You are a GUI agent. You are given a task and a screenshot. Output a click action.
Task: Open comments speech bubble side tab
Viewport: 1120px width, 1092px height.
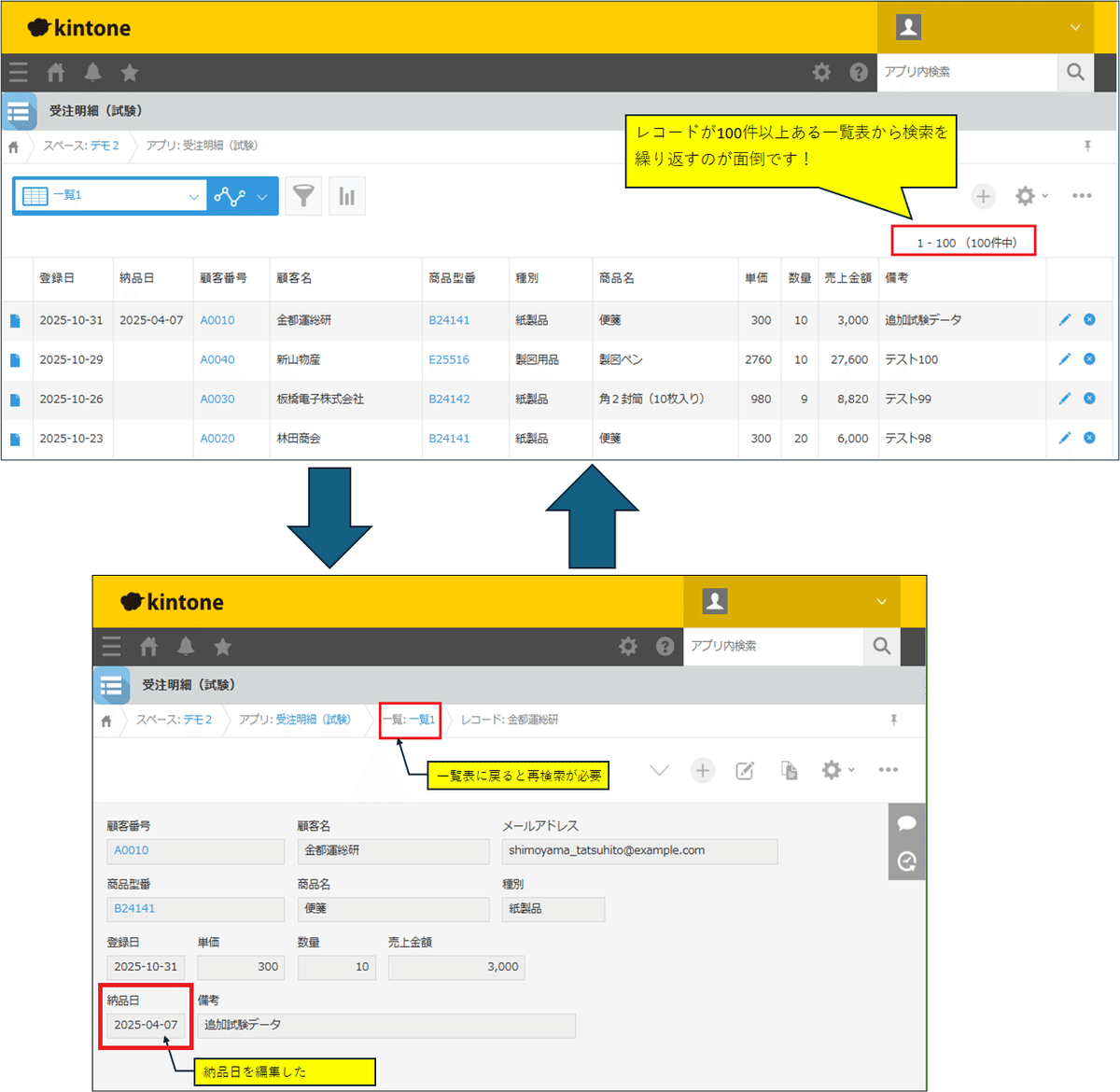pyautogui.click(x=906, y=823)
